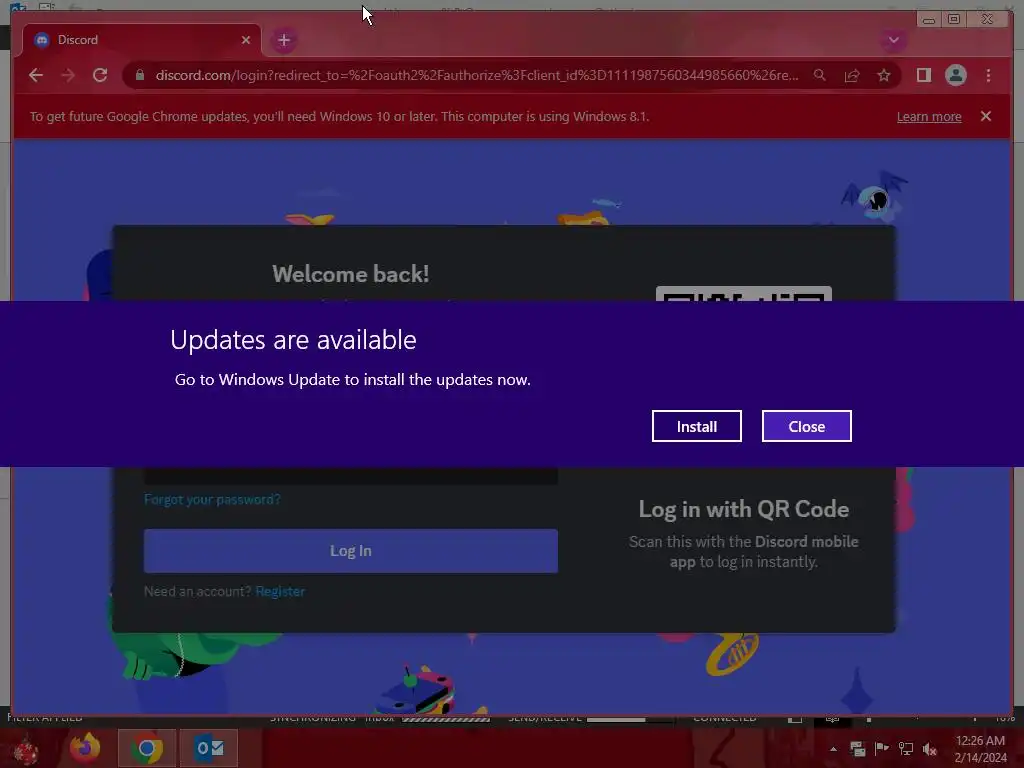
Task: Click the Discord QR code image
Action: click(744, 293)
